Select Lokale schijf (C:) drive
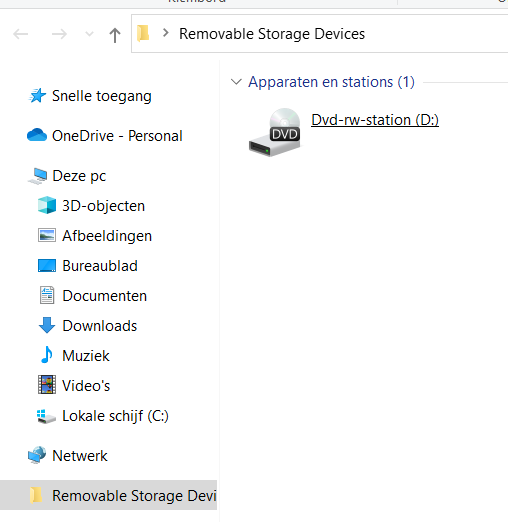 point(115,416)
